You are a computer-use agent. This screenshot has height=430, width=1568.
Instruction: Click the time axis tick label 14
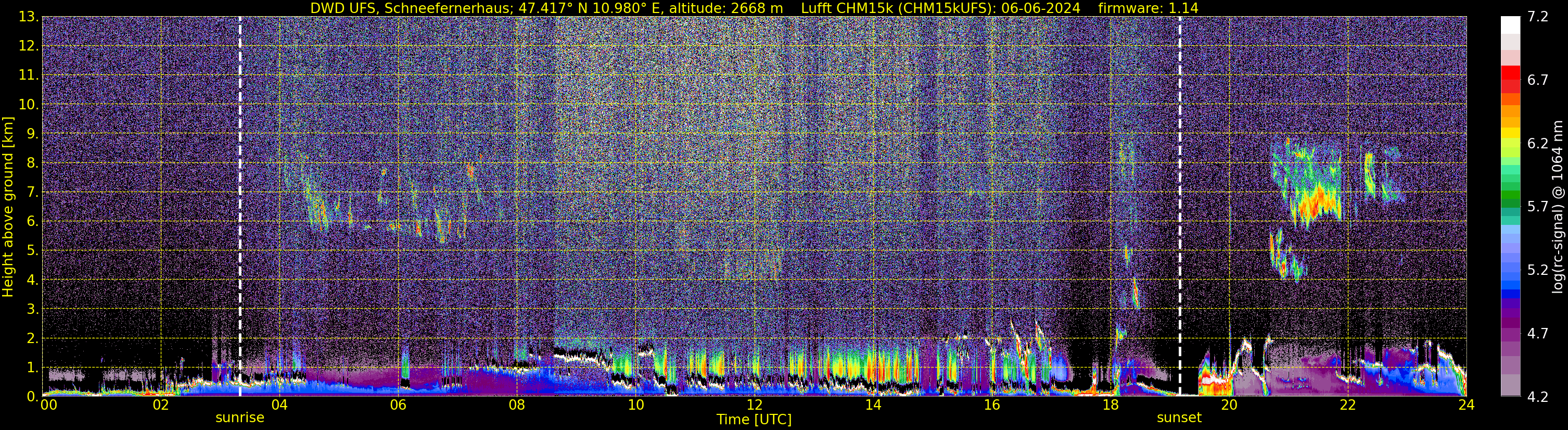point(873,405)
